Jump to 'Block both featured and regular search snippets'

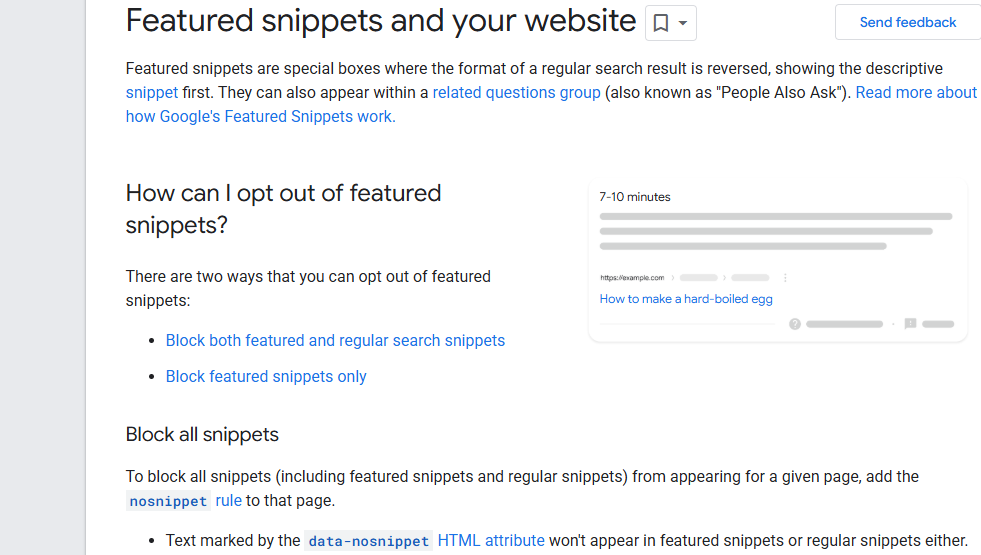(335, 340)
